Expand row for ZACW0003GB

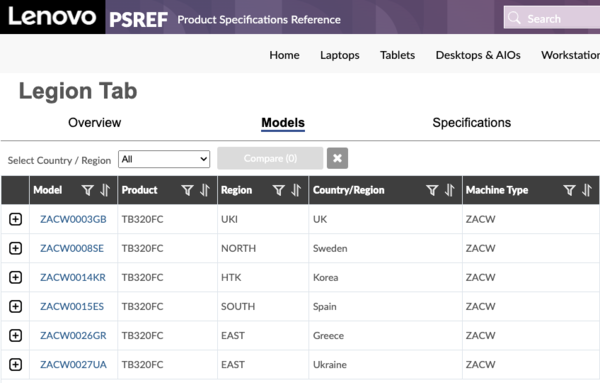15,219
